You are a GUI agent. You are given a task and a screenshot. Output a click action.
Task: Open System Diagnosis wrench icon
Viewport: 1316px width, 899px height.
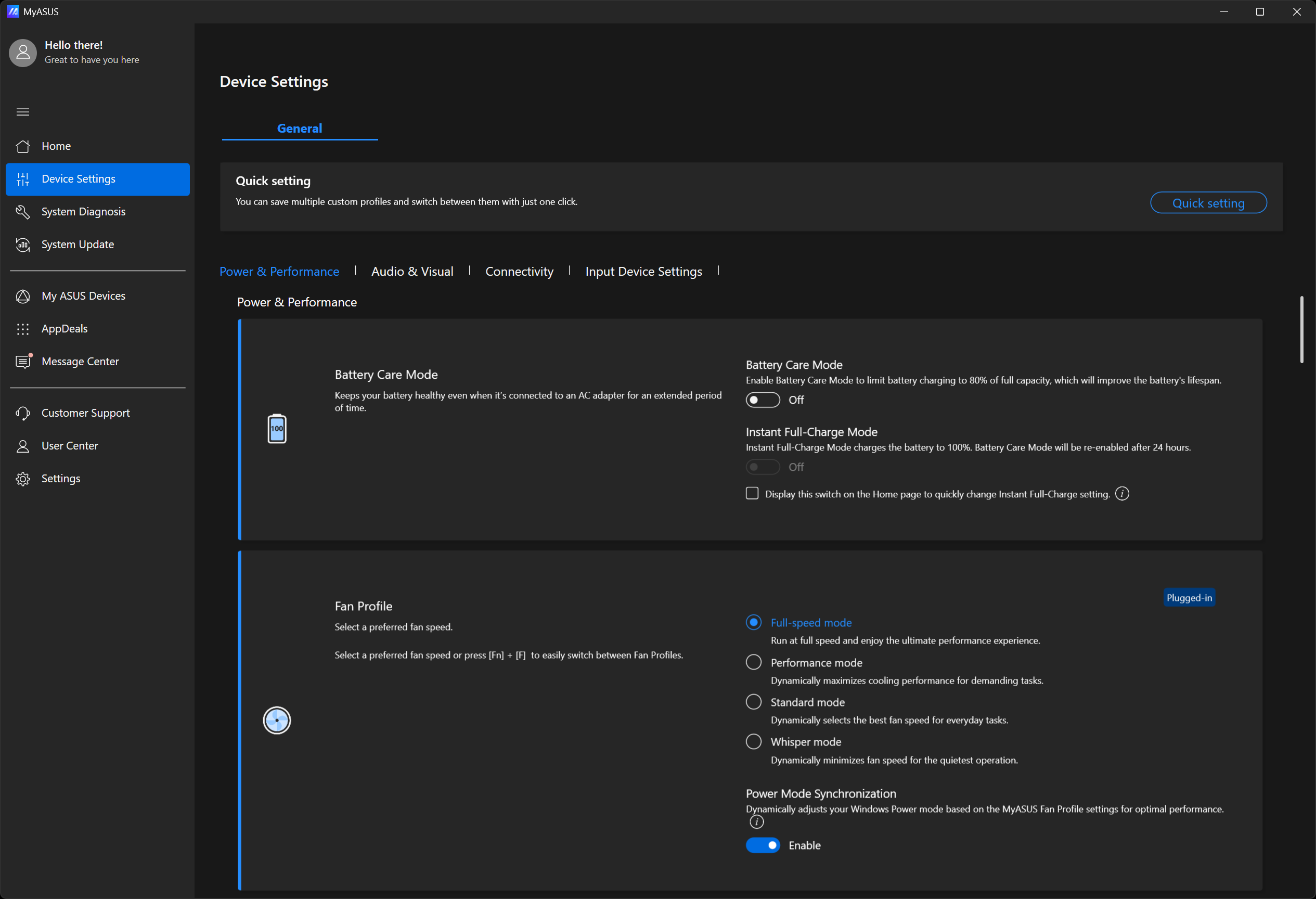[x=23, y=212]
